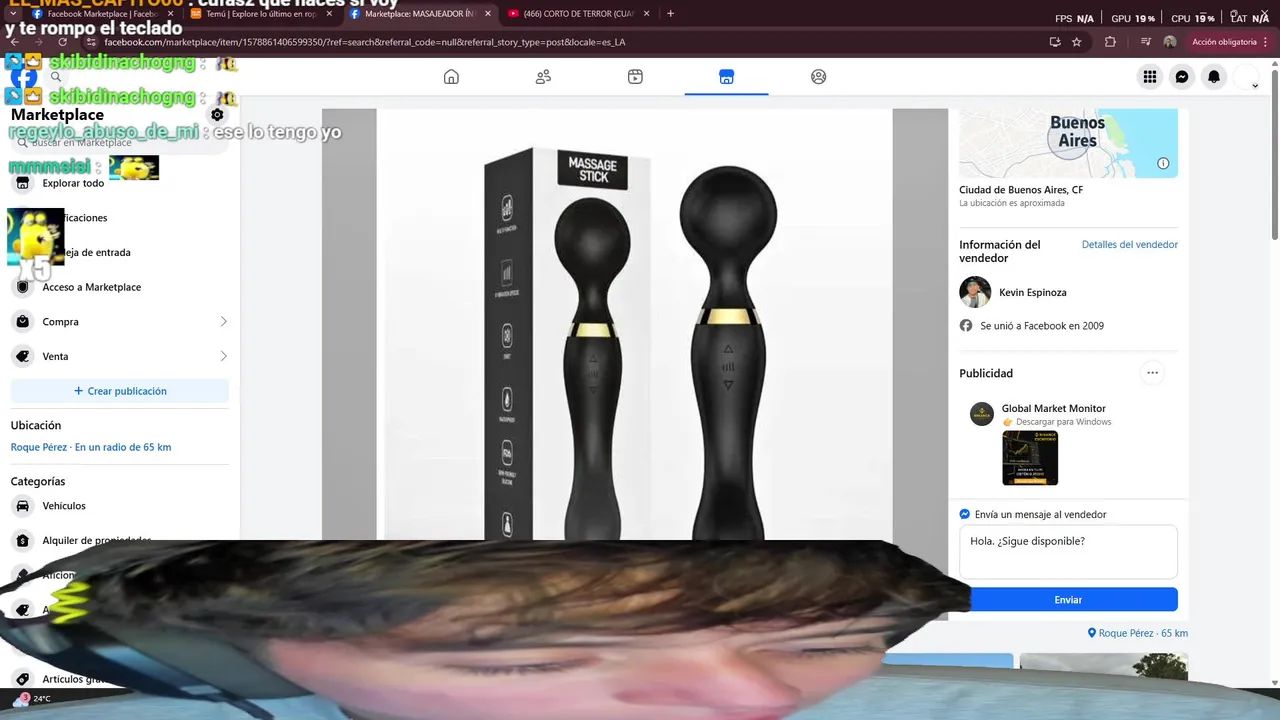
Task: Click Acción obligatoria browser button
Action: [1224, 42]
